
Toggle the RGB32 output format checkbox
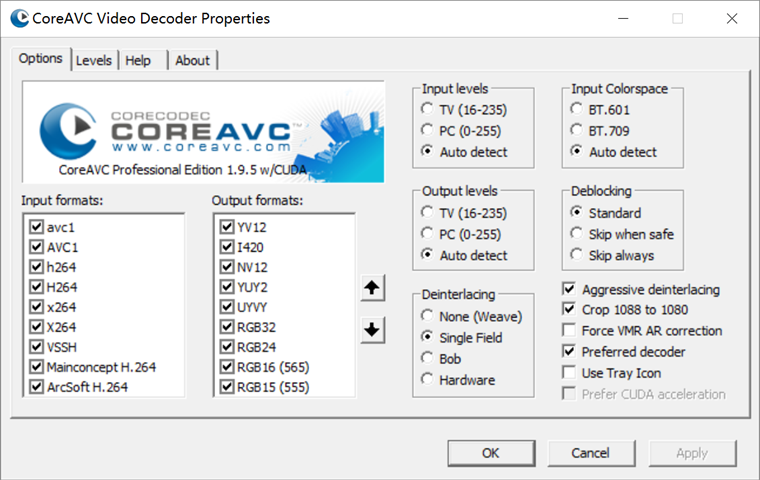(x=227, y=327)
